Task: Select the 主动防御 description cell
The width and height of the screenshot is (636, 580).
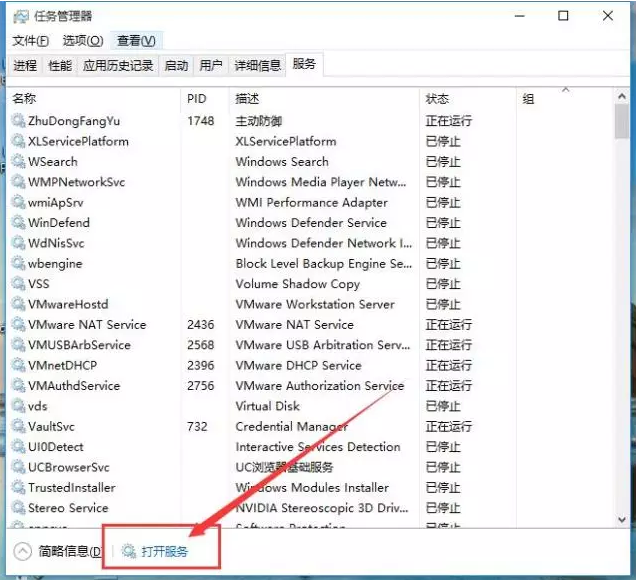Action: [259, 121]
